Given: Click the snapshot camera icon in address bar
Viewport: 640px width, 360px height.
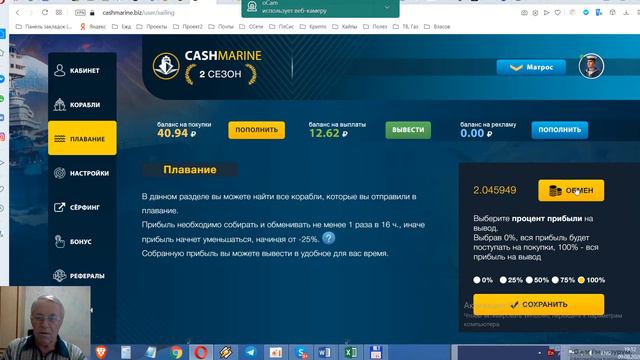Looking at the screenshot, I should coord(524,13).
